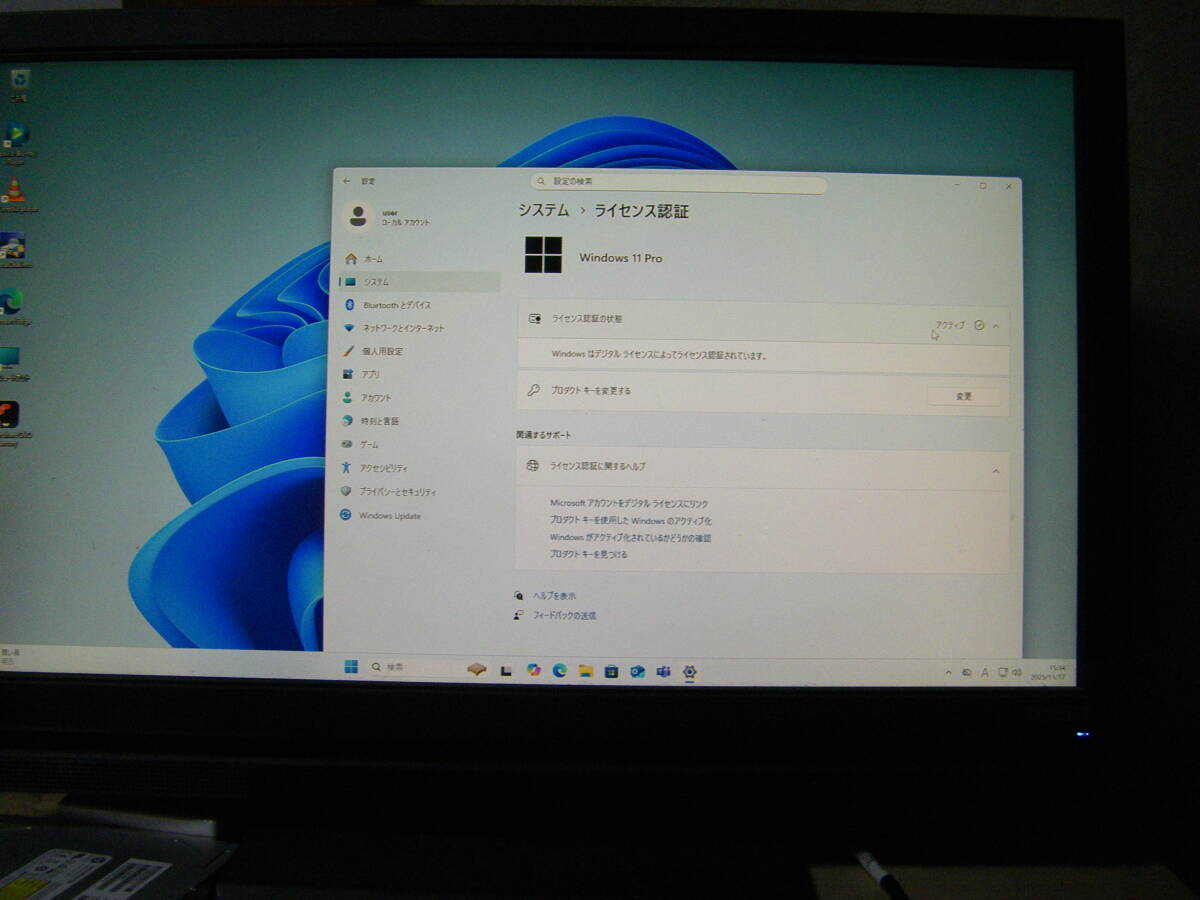Click the プロダクト キーを変更する text
This screenshot has width=1200, height=900.
tap(591, 391)
